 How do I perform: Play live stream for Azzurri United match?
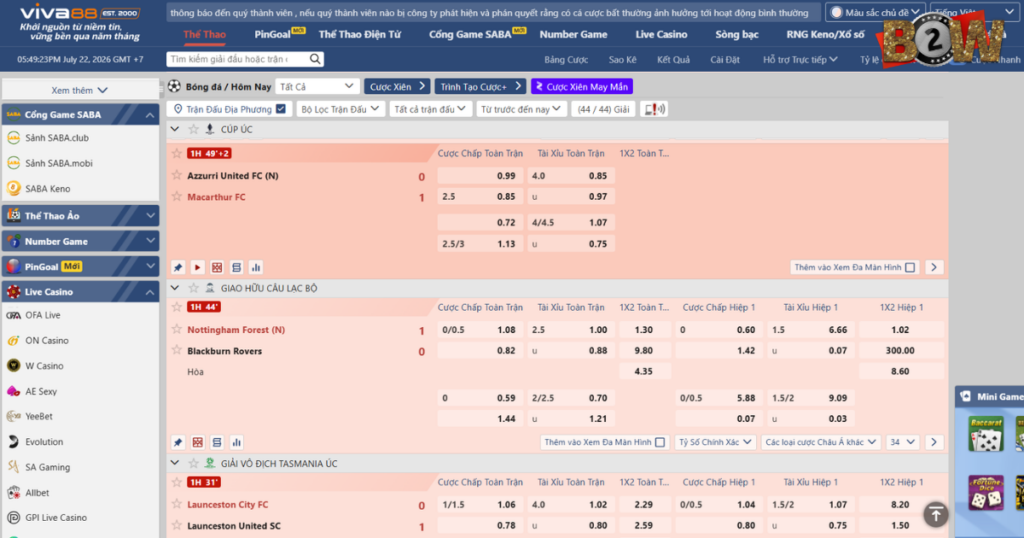tap(197, 267)
